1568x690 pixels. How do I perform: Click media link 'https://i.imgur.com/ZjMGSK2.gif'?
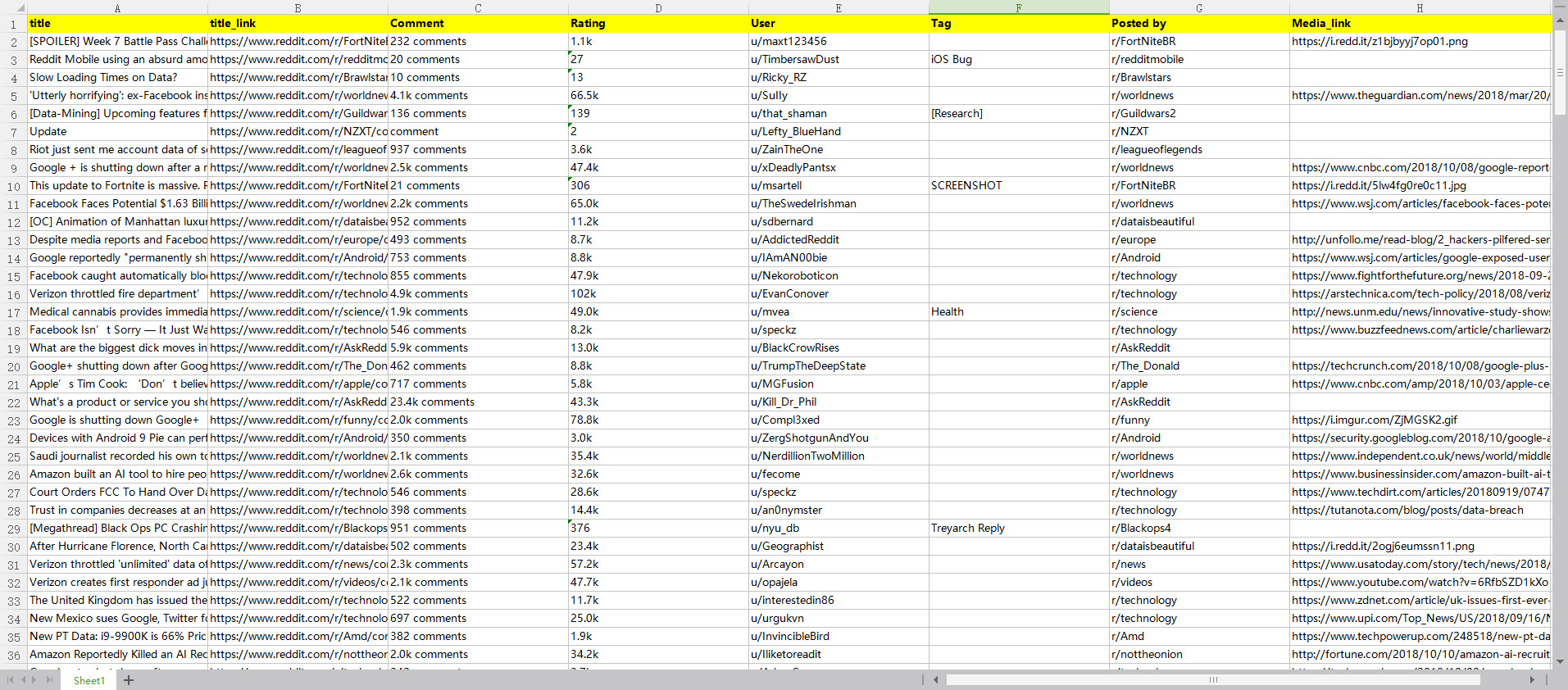[x=1420, y=420]
